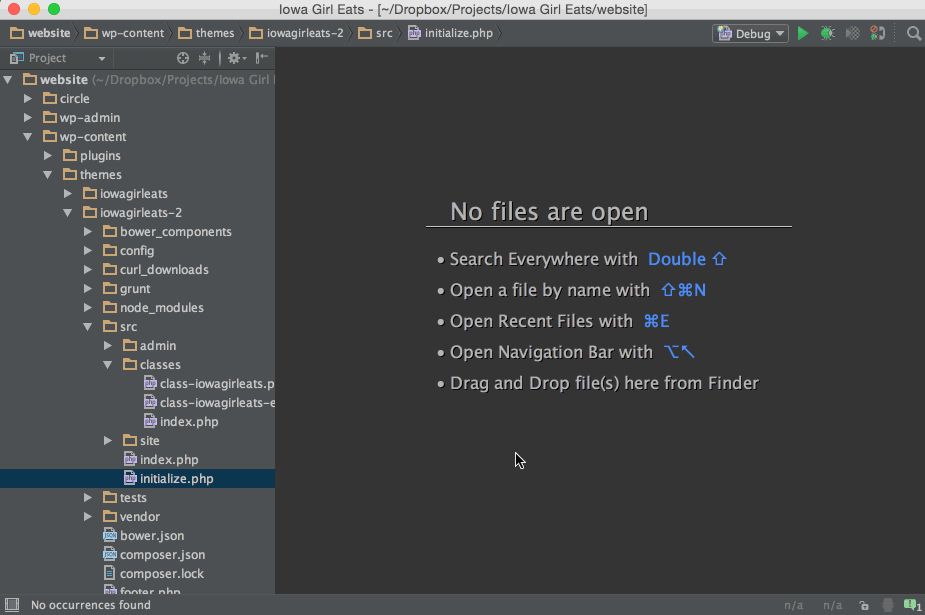The width and height of the screenshot is (925, 615).
Task: Select the config folder row
Action: [137, 251]
